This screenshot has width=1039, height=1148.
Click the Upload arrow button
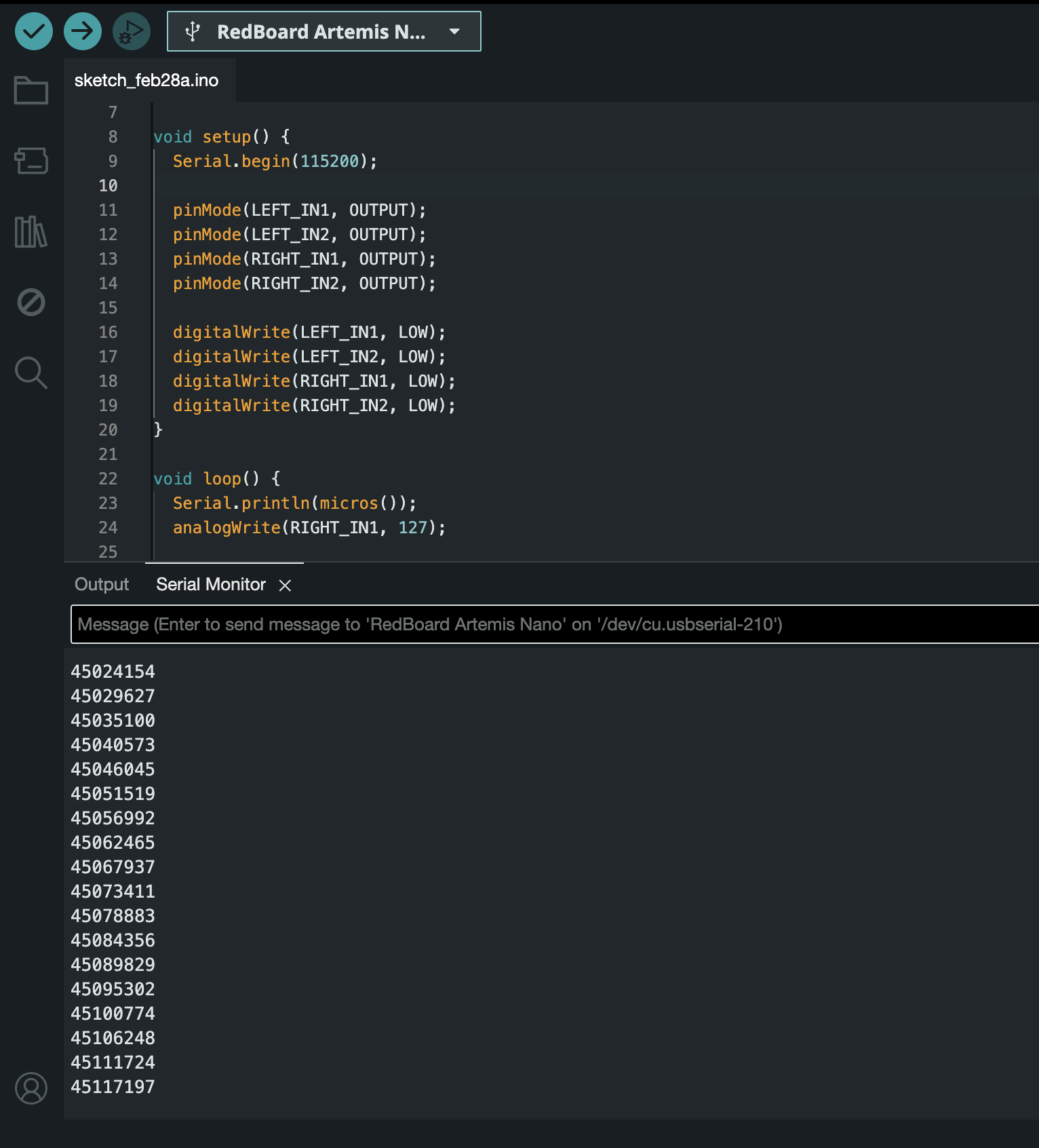(x=83, y=31)
